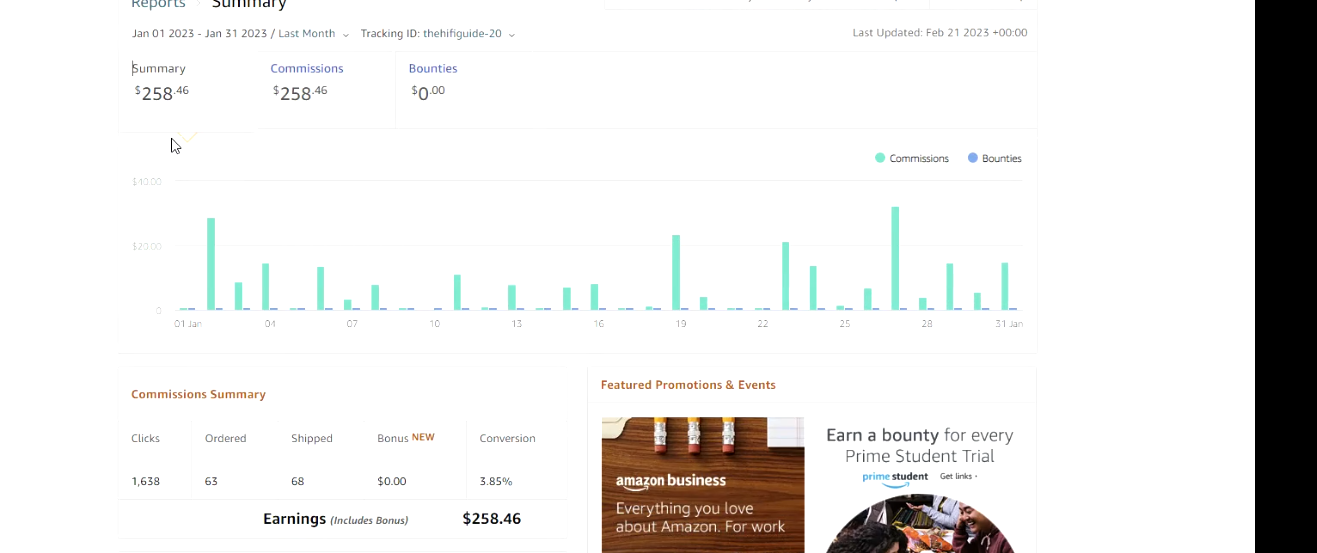Image resolution: width=1317 pixels, height=553 pixels.
Task: Expand the Tracking ID thehifiguide-20 dropdown
Action: [x=437, y=34]
